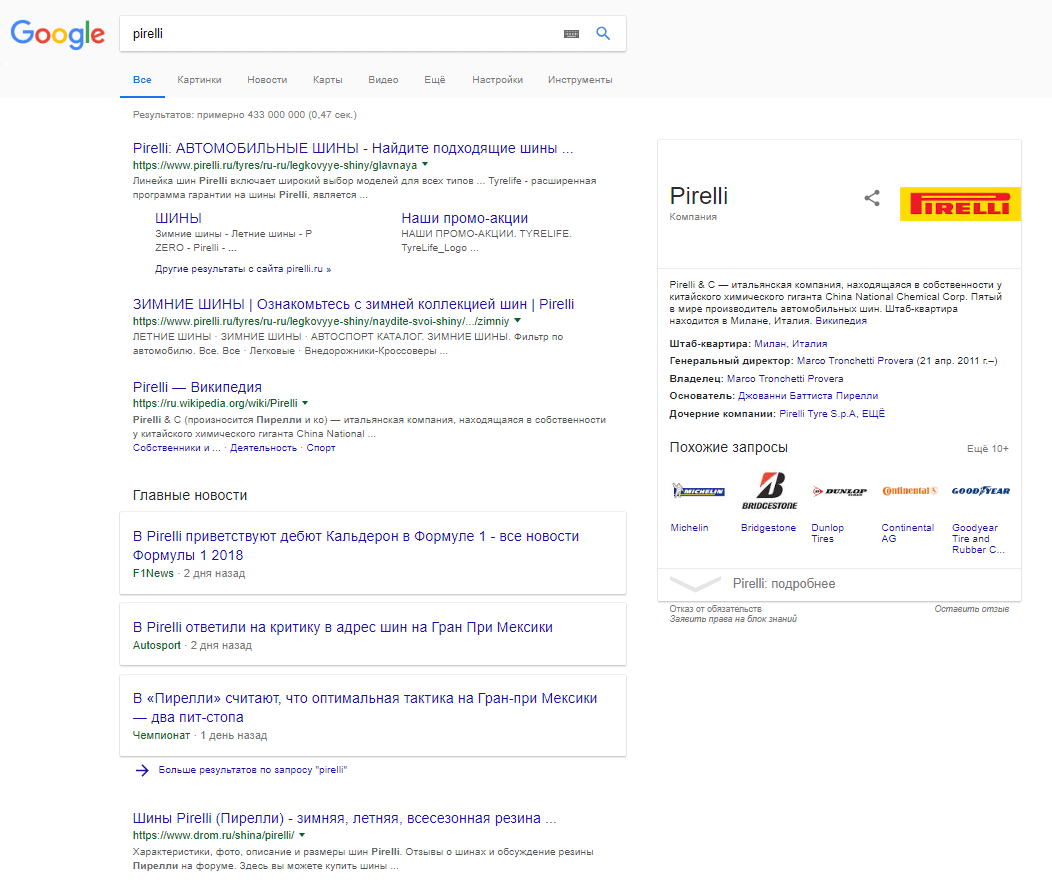Click owner 'Marco Tronchetti Provera' link
This screenshot has width=1052, height=883.
tap(785, 378)
